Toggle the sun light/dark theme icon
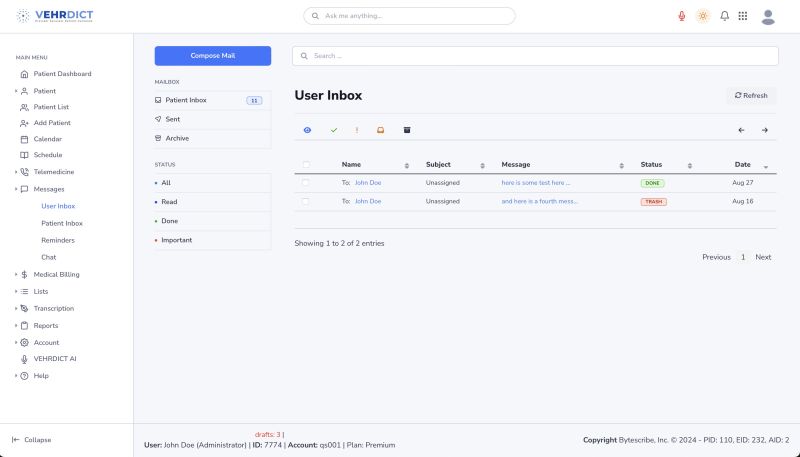Image resolution: width=800 pixels, height=457 pixels. point(703,16)
